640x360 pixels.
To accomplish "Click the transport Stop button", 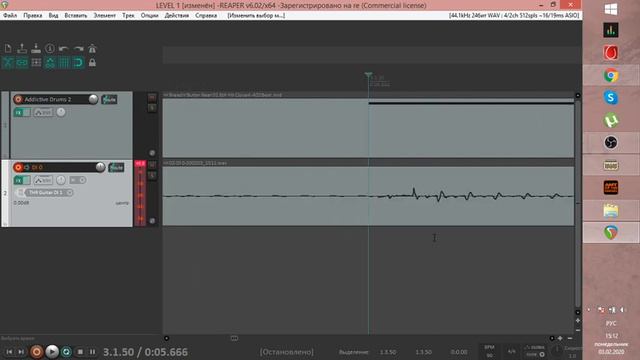I will pos(80,351).
